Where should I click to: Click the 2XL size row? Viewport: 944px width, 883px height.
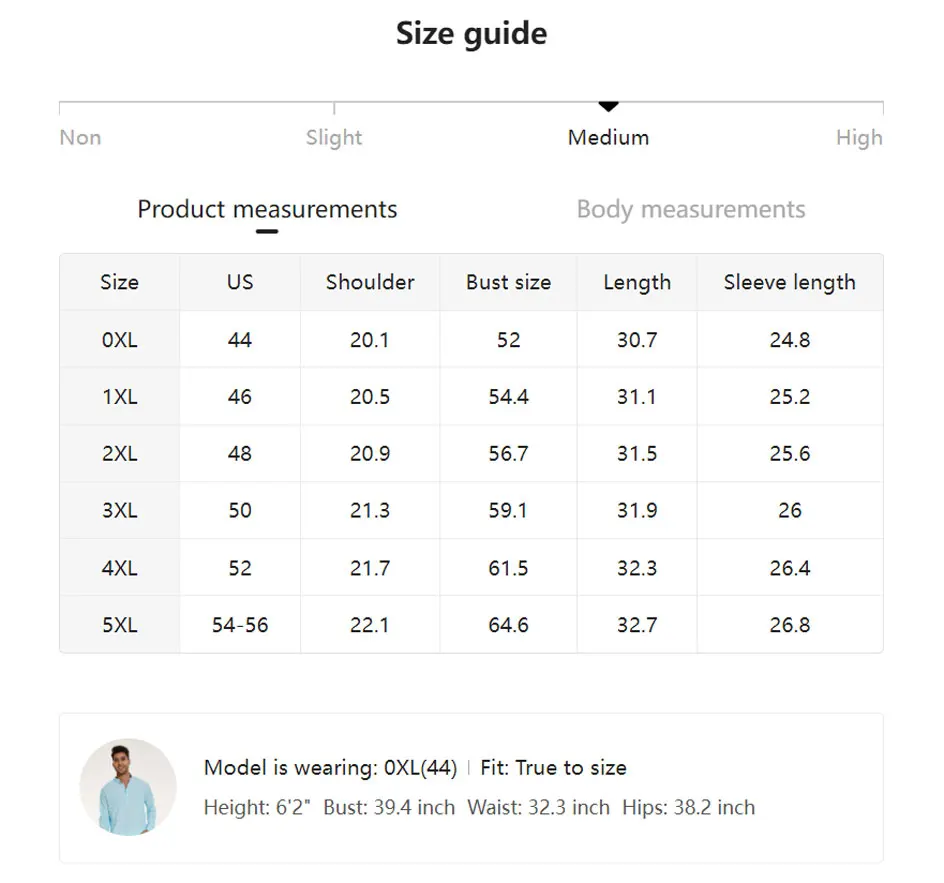point(471,453)
